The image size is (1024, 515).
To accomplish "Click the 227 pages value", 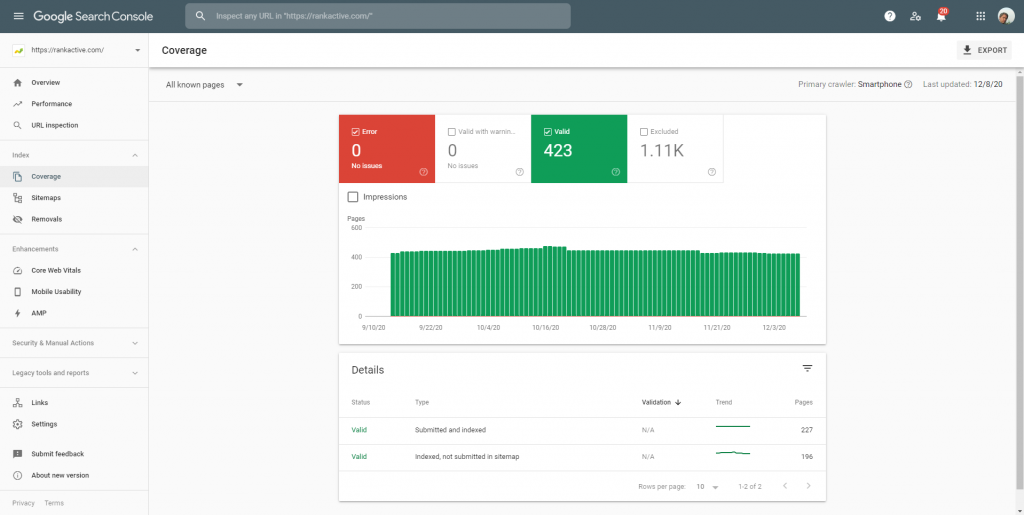I will click(807, 430).
